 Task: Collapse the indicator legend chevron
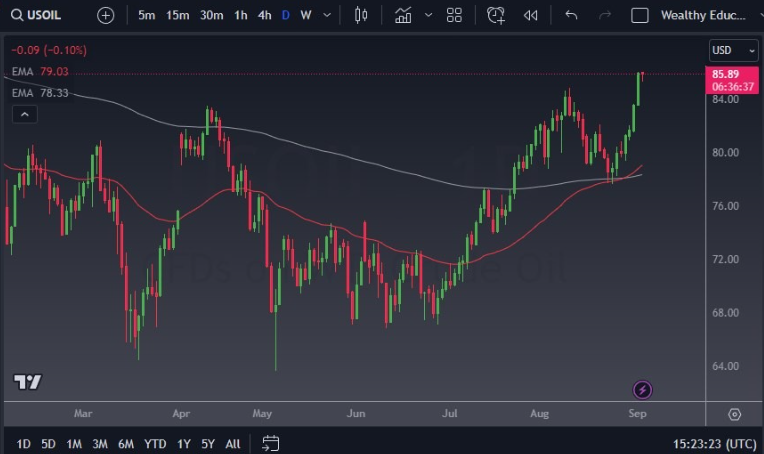click(25, 114)
